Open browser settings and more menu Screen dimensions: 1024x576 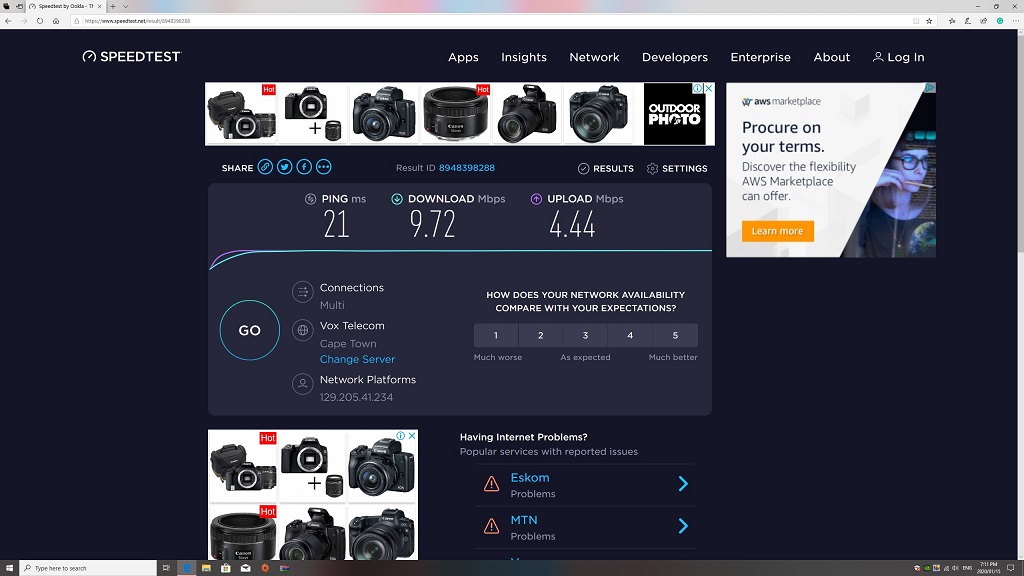(x=1016, y=21)
